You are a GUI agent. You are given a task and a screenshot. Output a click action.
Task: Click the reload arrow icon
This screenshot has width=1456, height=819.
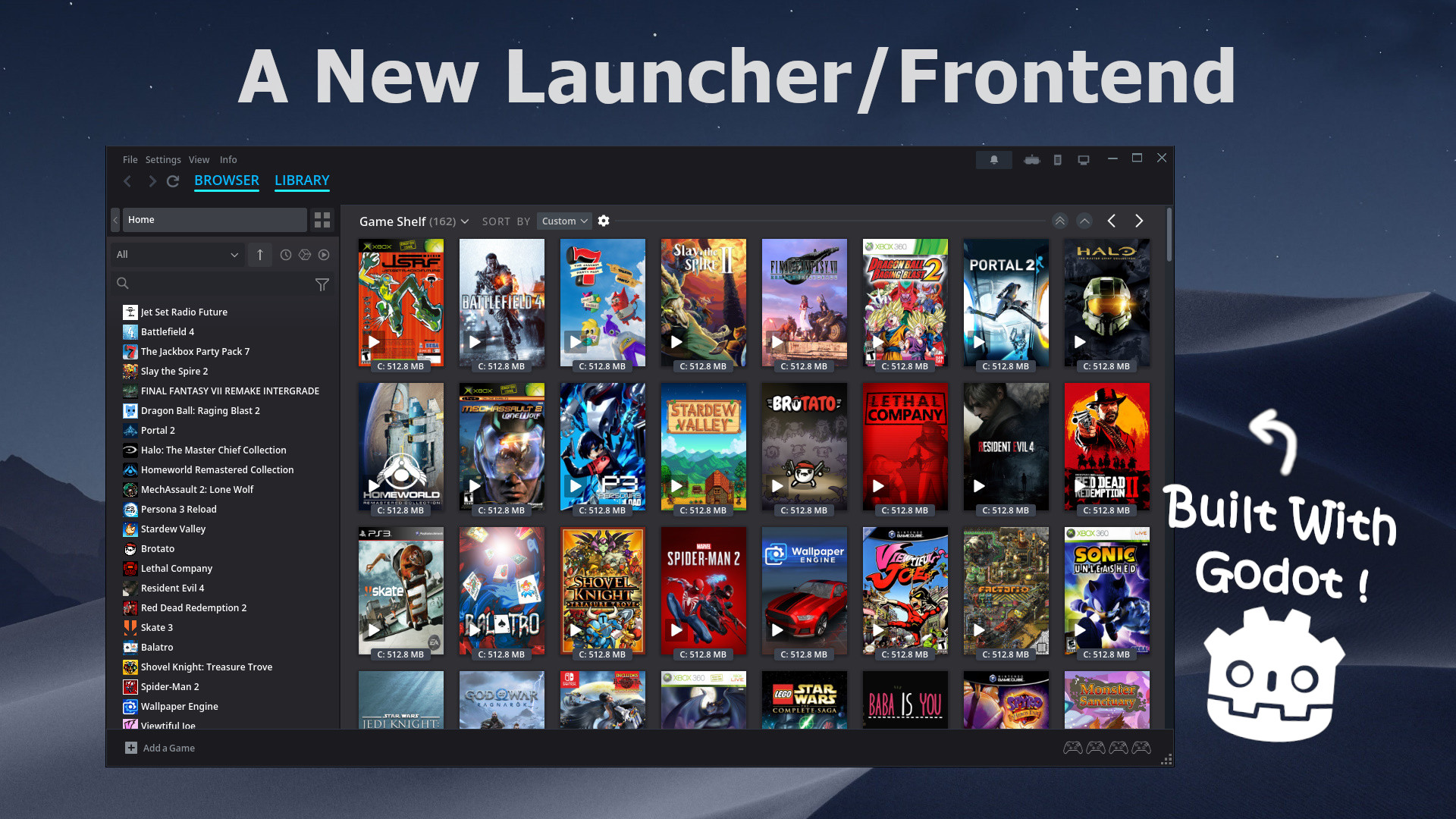coord(173,181)
